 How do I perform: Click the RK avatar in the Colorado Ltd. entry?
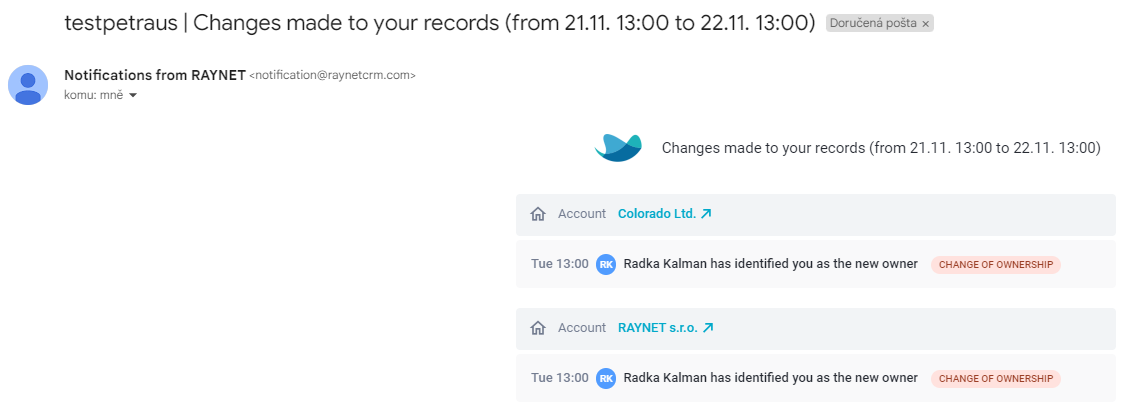pos(606,264)
